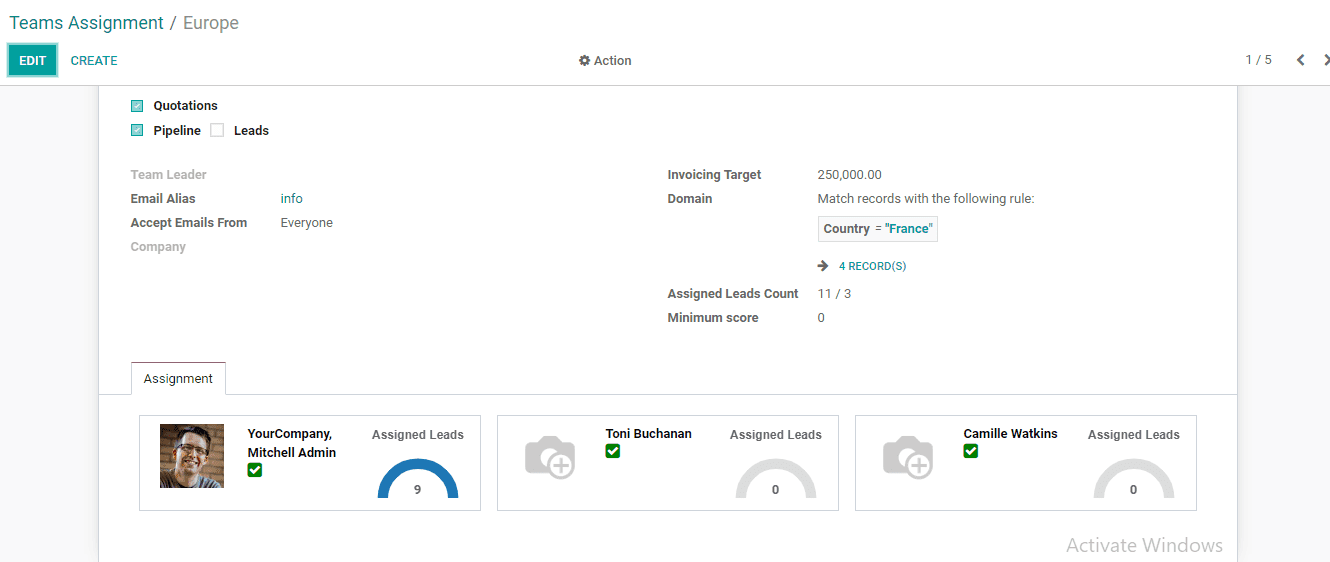Click Toni Buchanan's assigned leads gauge
The width and height of the screenshot is (1330, 562).
(776, 478)
